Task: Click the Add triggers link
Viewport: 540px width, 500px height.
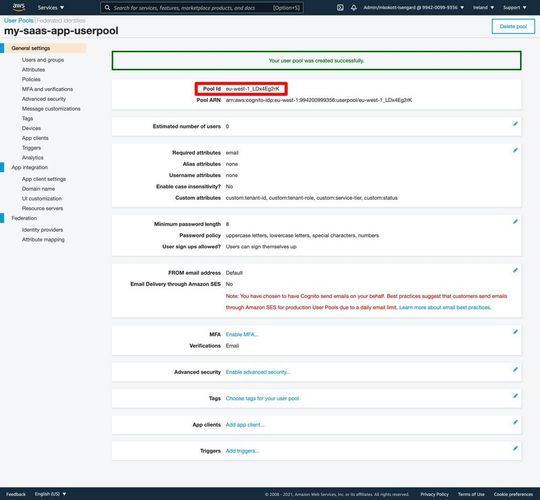Action: point(242,451)
